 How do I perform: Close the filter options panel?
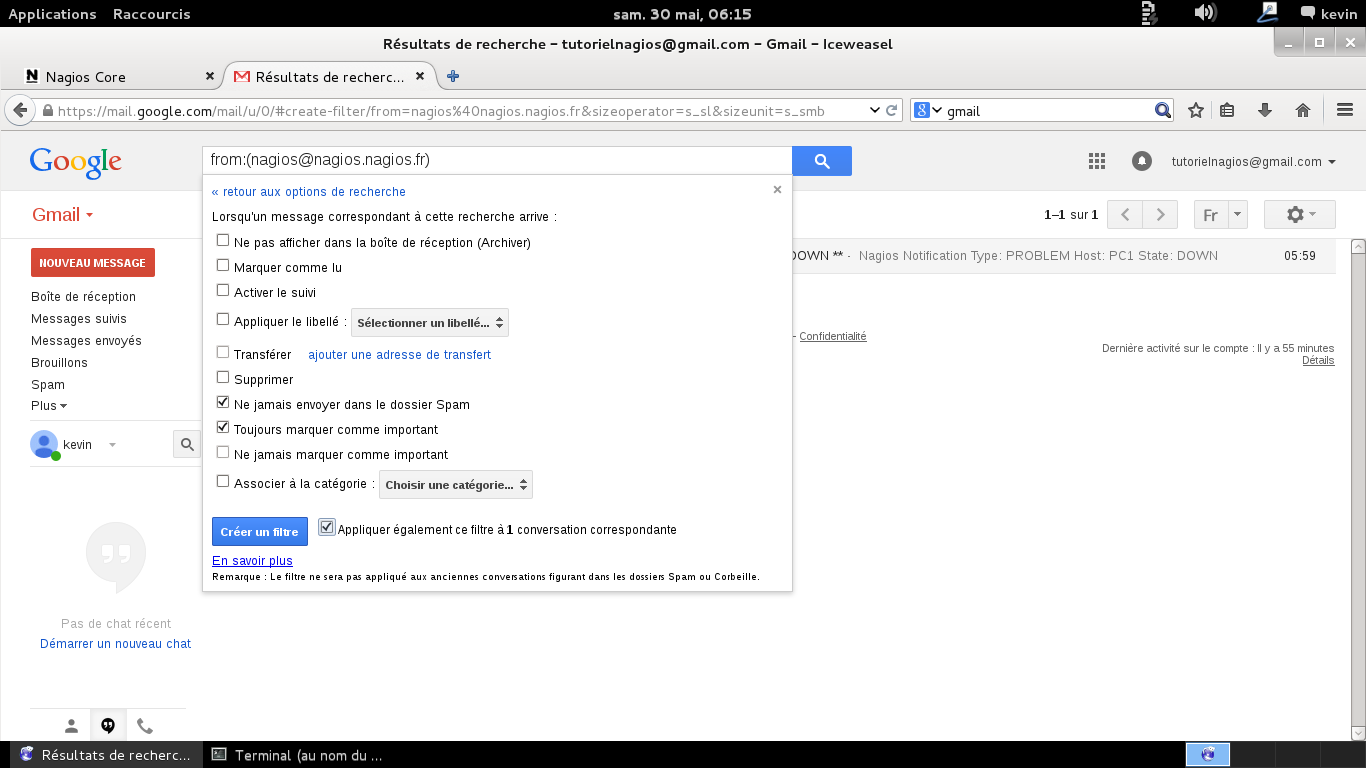tap(777, 190)
